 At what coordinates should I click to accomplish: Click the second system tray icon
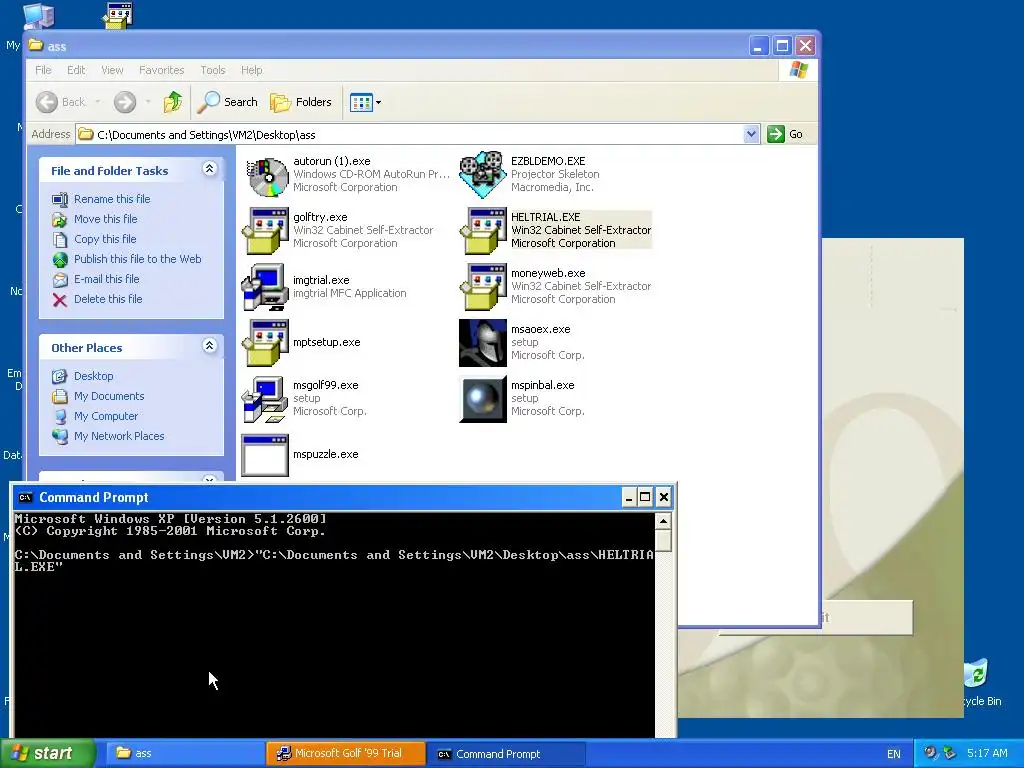[950, 753]
